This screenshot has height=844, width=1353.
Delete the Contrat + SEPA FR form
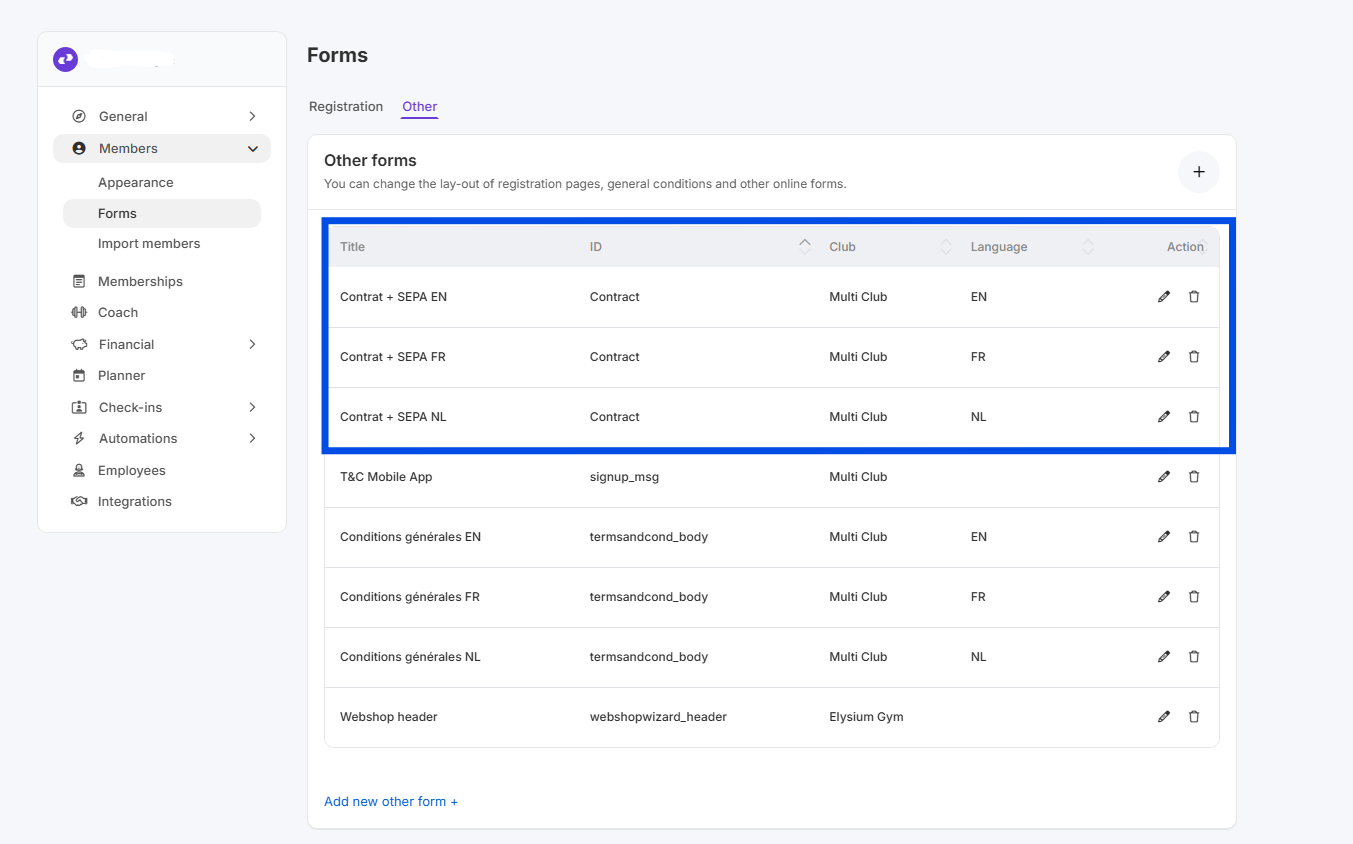click(1194, 357)
